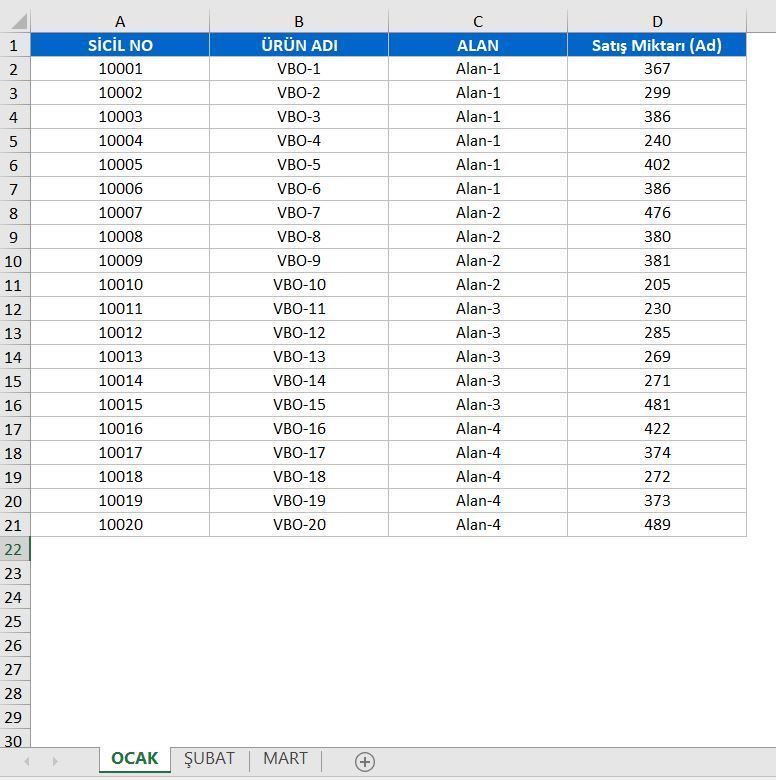The height and width of the screenshot is (780, 776).
Task: Click the Satış Miktarı (Ad) header cell
Action: click(x=657, y=45)
